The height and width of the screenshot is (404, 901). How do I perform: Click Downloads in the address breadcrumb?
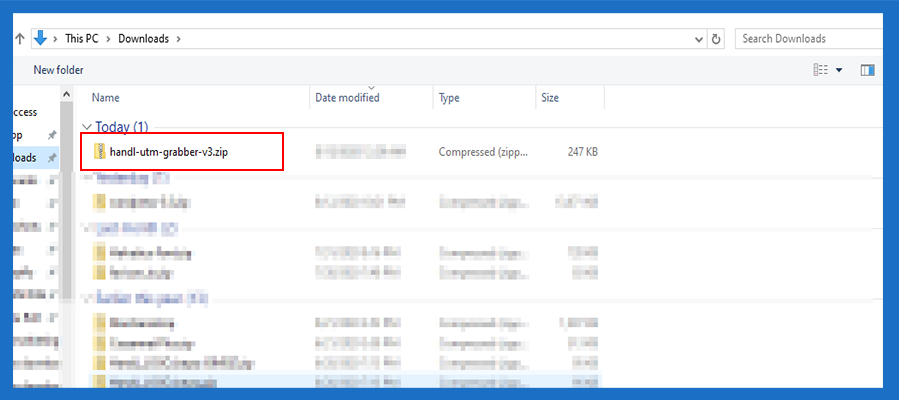tap(143, 39)
